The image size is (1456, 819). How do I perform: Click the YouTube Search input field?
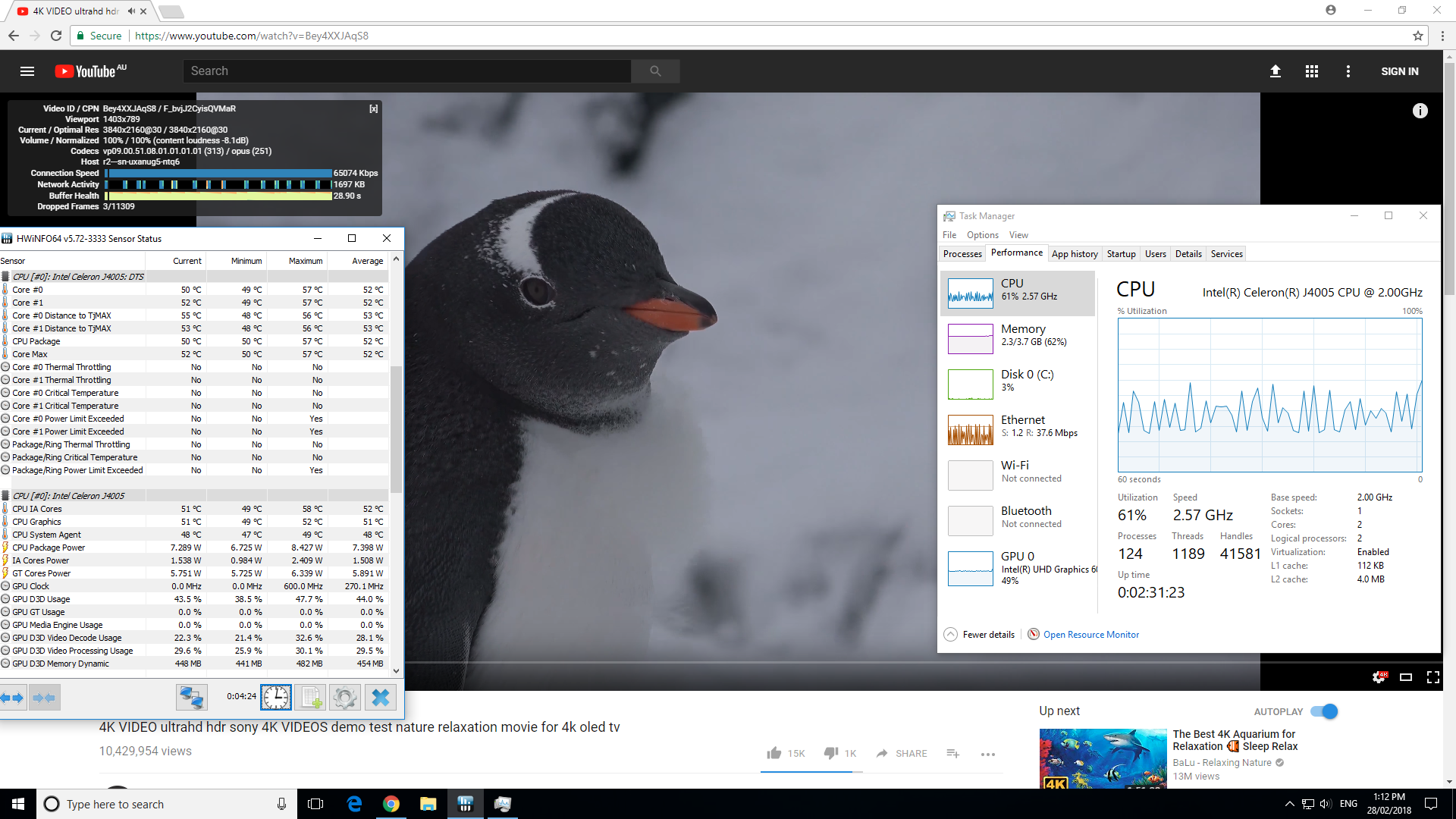pyautogui.click(x=406, y=71)
